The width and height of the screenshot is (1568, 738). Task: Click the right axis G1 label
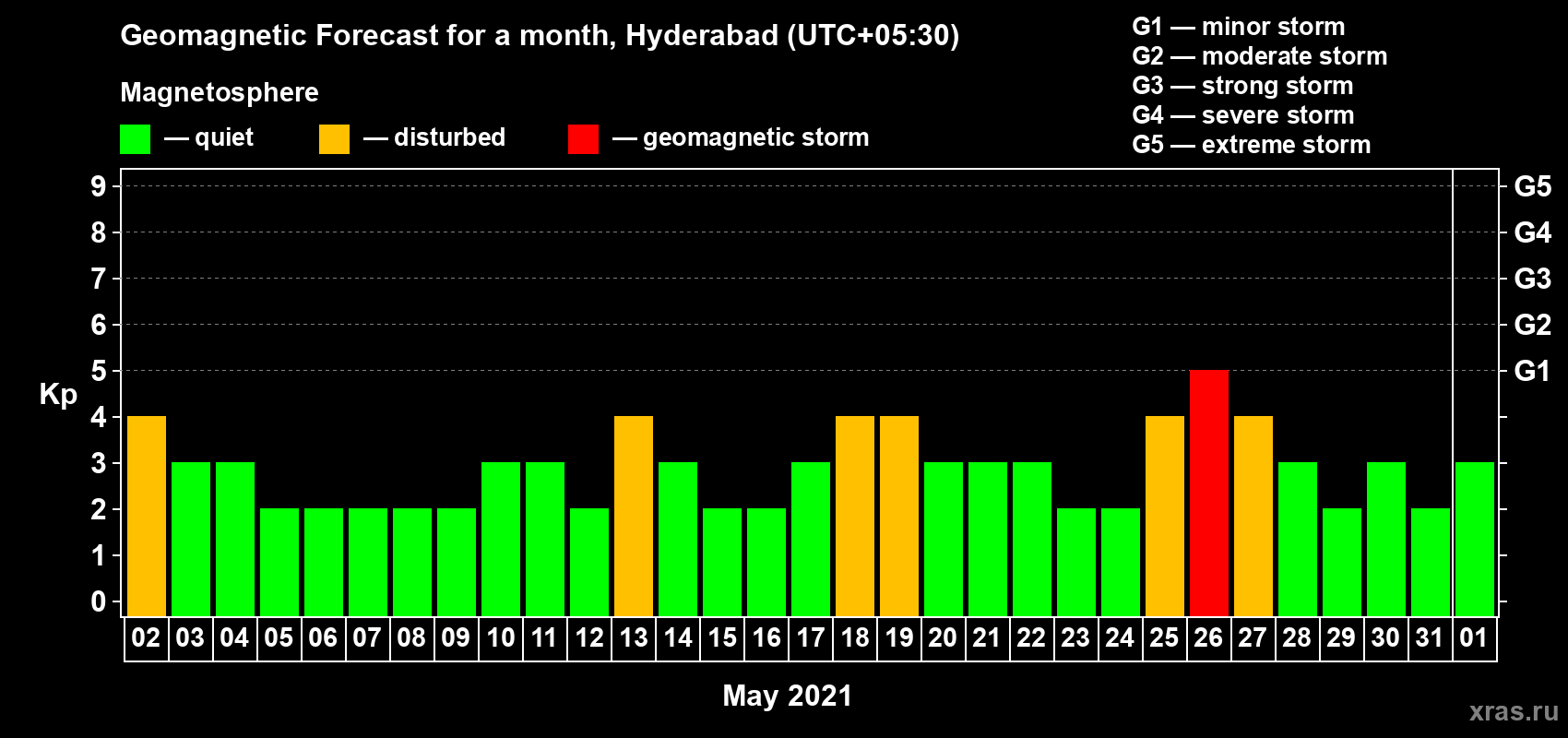(1533, 371)
